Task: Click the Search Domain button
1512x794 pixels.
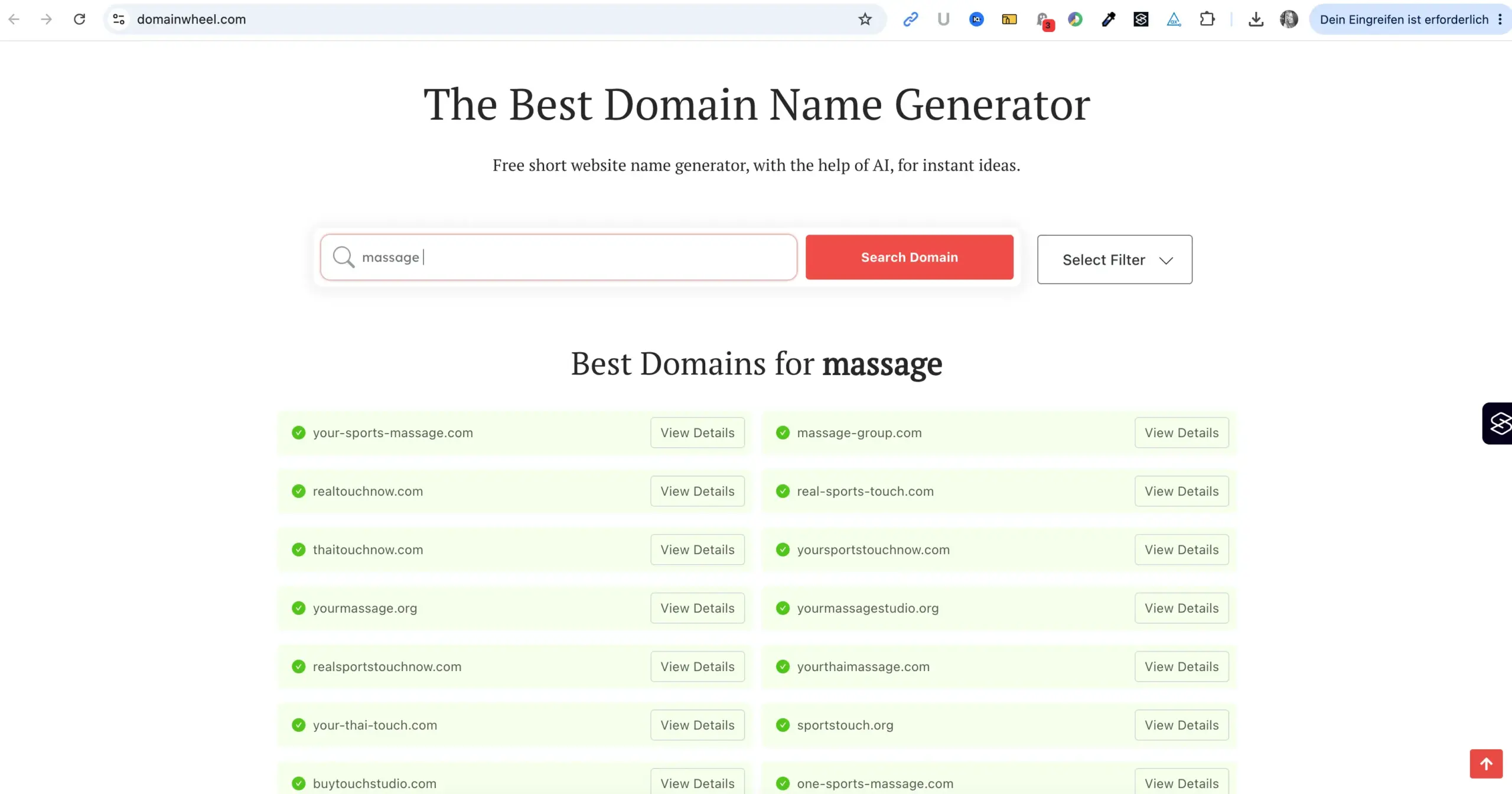Action: (910, 257)
